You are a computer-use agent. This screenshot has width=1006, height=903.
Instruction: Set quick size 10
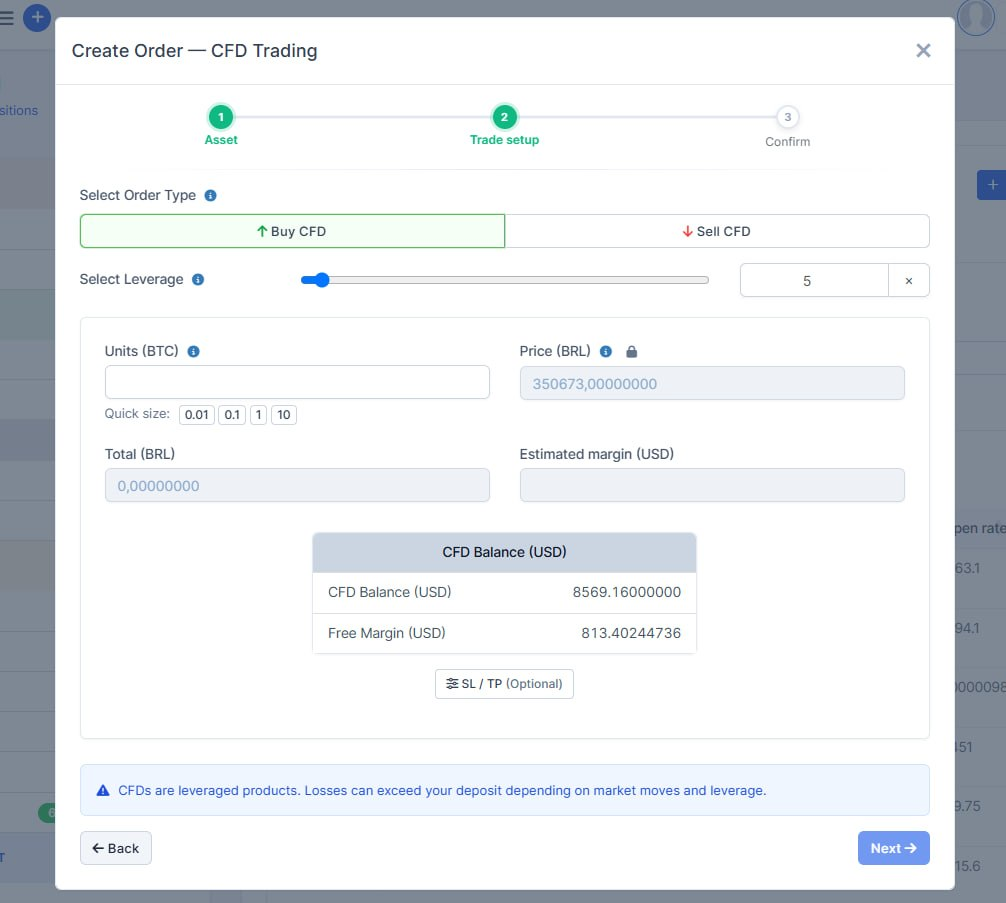[x=284, y=415]
